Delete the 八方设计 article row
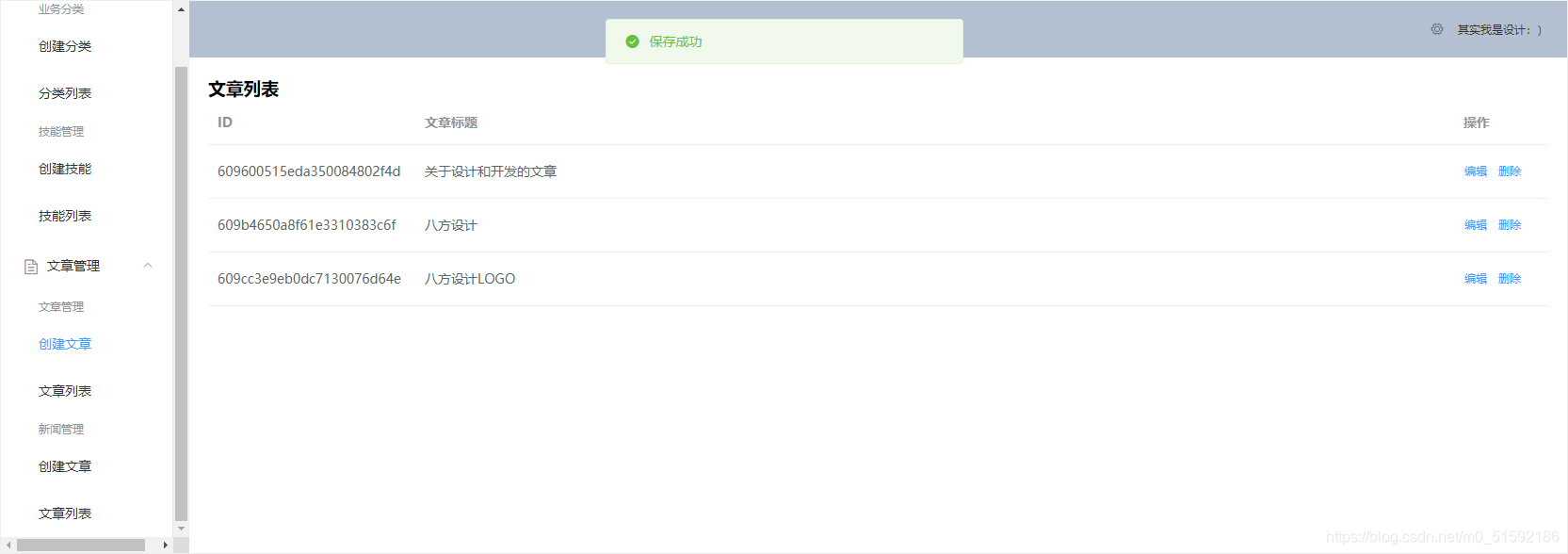The image size is (1568, 554). pyautogui.click(x=1510, y=225)
